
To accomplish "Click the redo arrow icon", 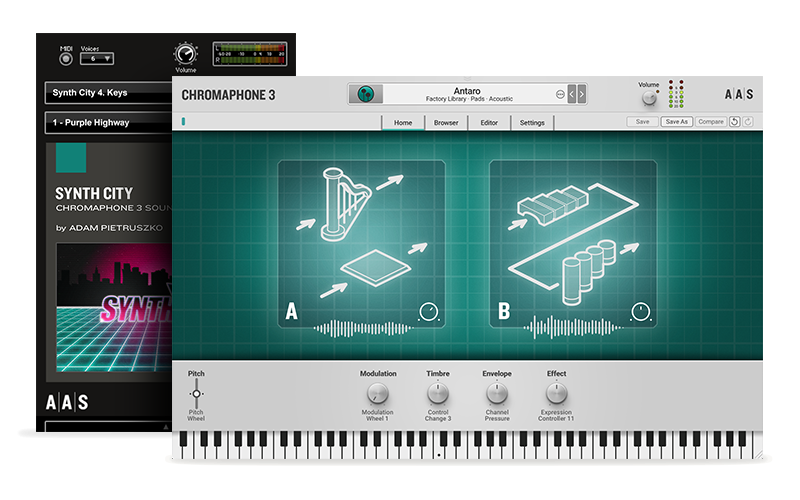I will coord(748,122).
